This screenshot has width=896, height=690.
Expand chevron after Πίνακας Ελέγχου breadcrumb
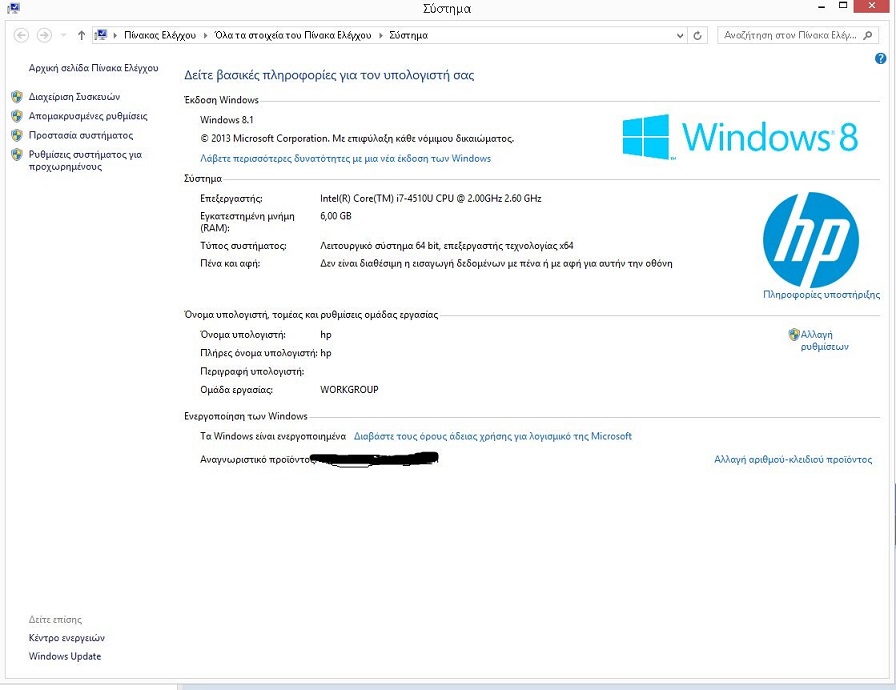pos(206,35)
